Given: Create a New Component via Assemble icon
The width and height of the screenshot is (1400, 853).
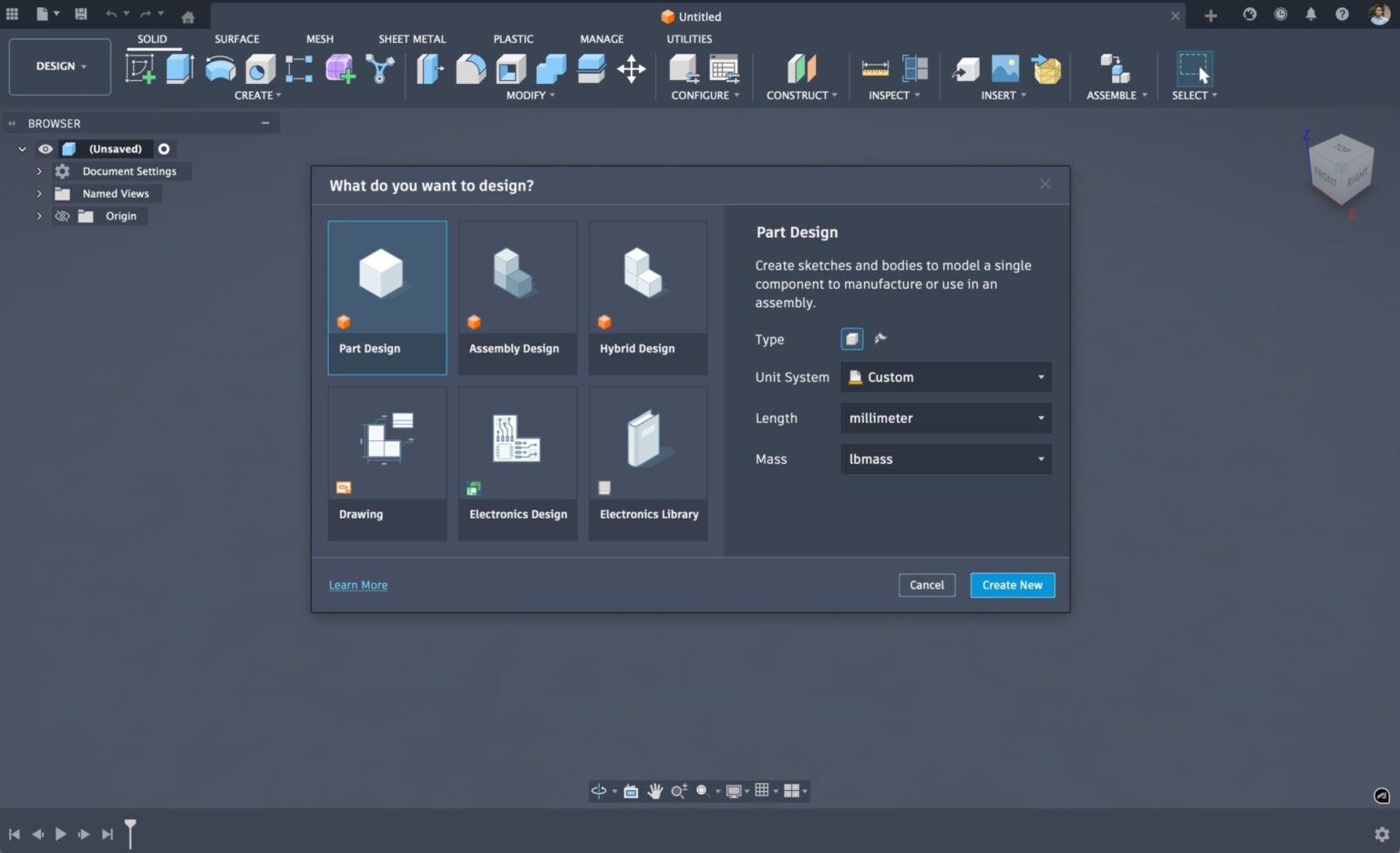Looking at the screenshot, I should tap(1113, 68).
